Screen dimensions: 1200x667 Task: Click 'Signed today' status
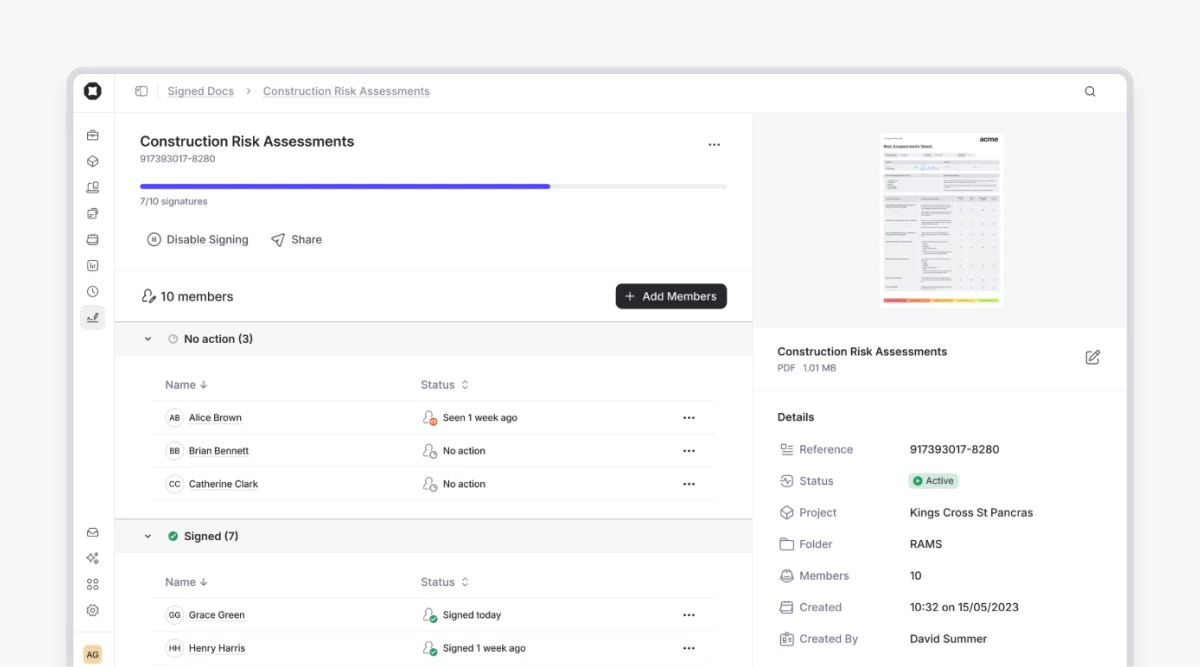[x=472, y=615]
